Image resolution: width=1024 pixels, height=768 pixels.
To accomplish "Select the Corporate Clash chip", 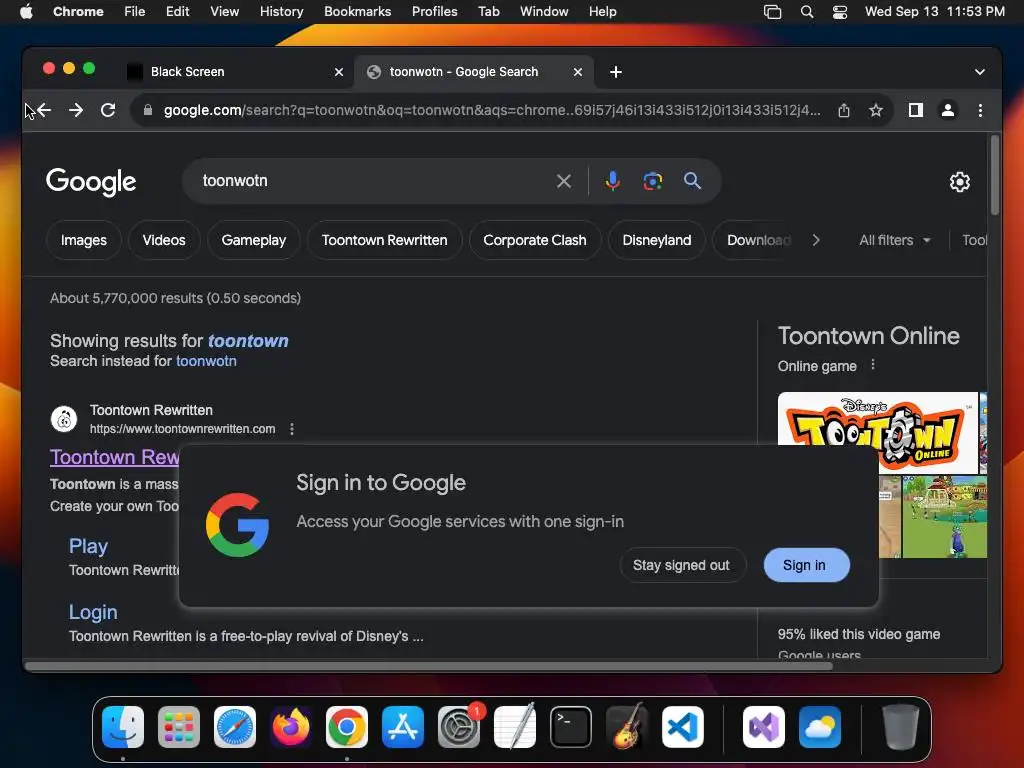I will tap(534, 240).
